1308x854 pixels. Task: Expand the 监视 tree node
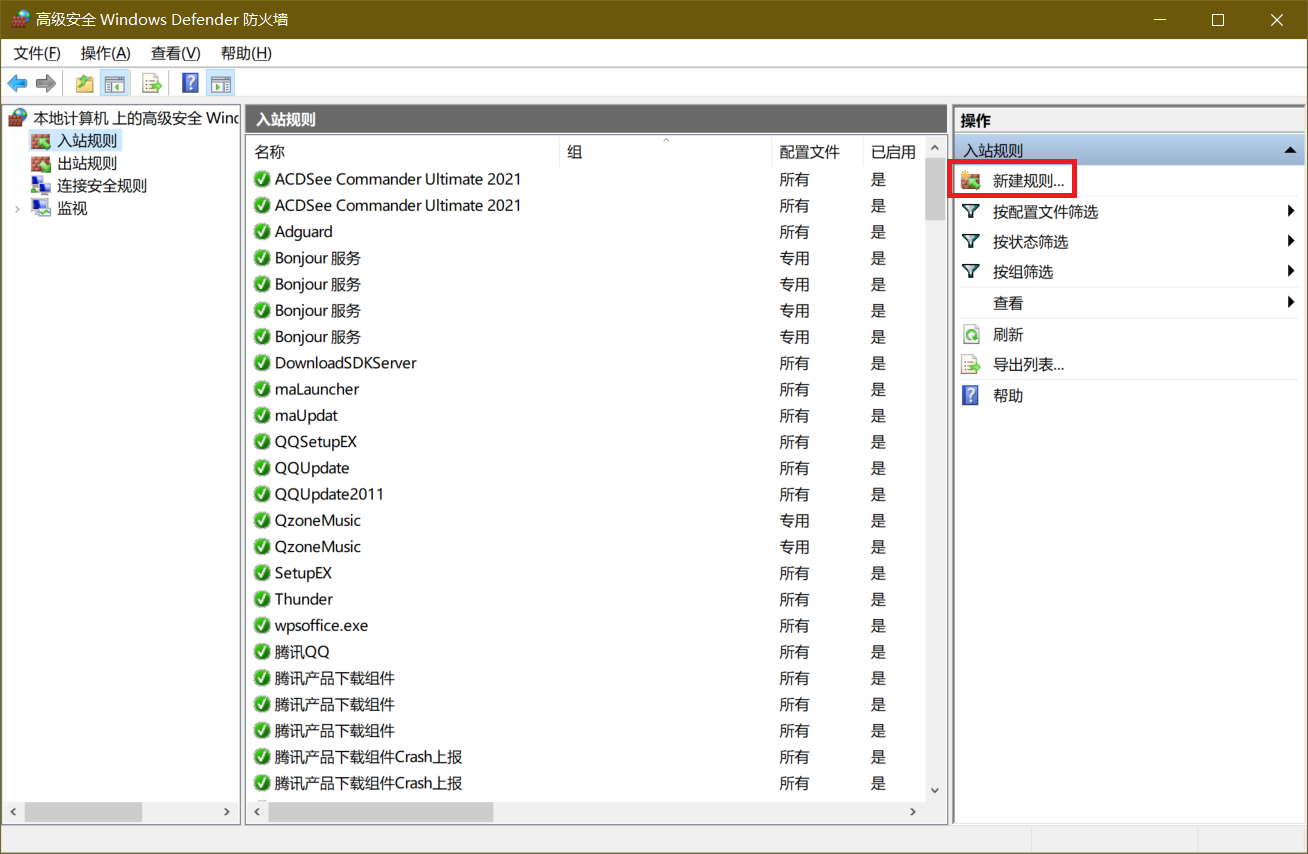click(17, 208)
